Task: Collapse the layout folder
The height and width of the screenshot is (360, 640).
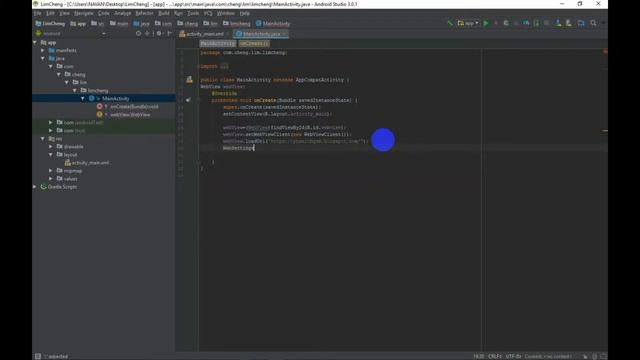Action: click(x=51, y=155)
